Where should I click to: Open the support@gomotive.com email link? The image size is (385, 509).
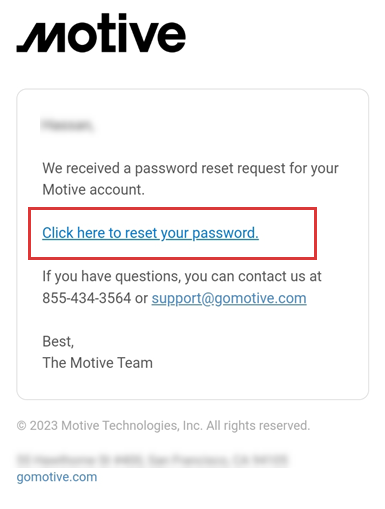point(229,298)
